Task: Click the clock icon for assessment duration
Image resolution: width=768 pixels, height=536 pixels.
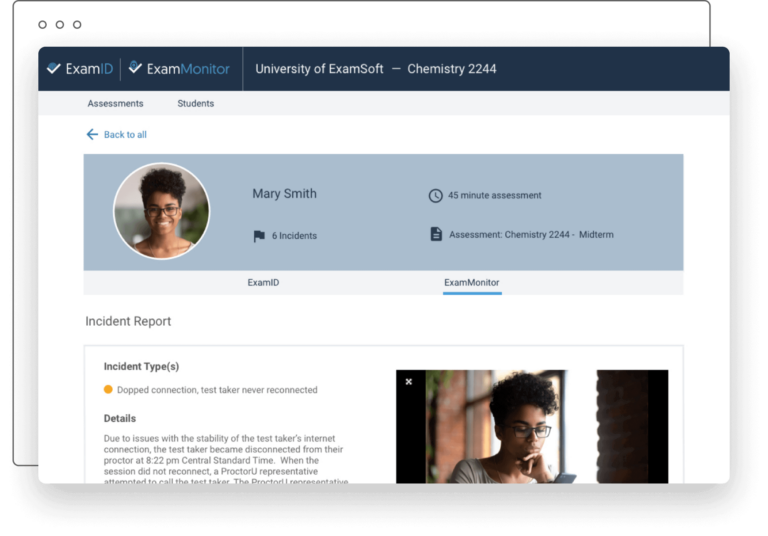Action: (x=435, y=195)
